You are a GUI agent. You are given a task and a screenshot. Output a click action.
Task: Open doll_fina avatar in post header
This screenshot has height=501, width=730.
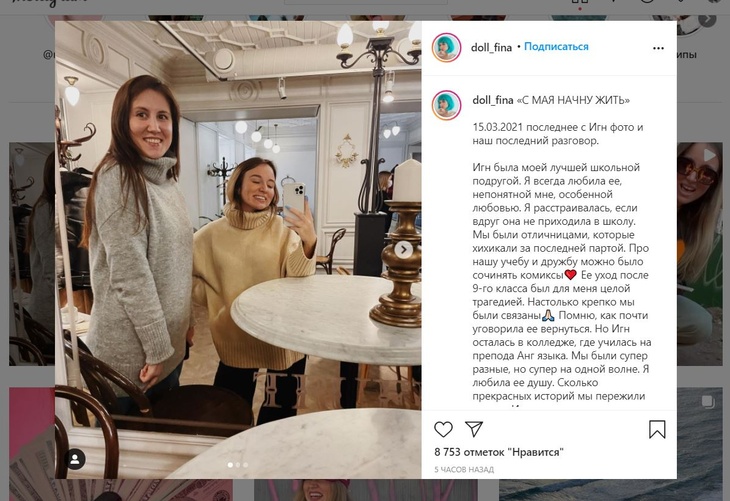coord(446,47)
